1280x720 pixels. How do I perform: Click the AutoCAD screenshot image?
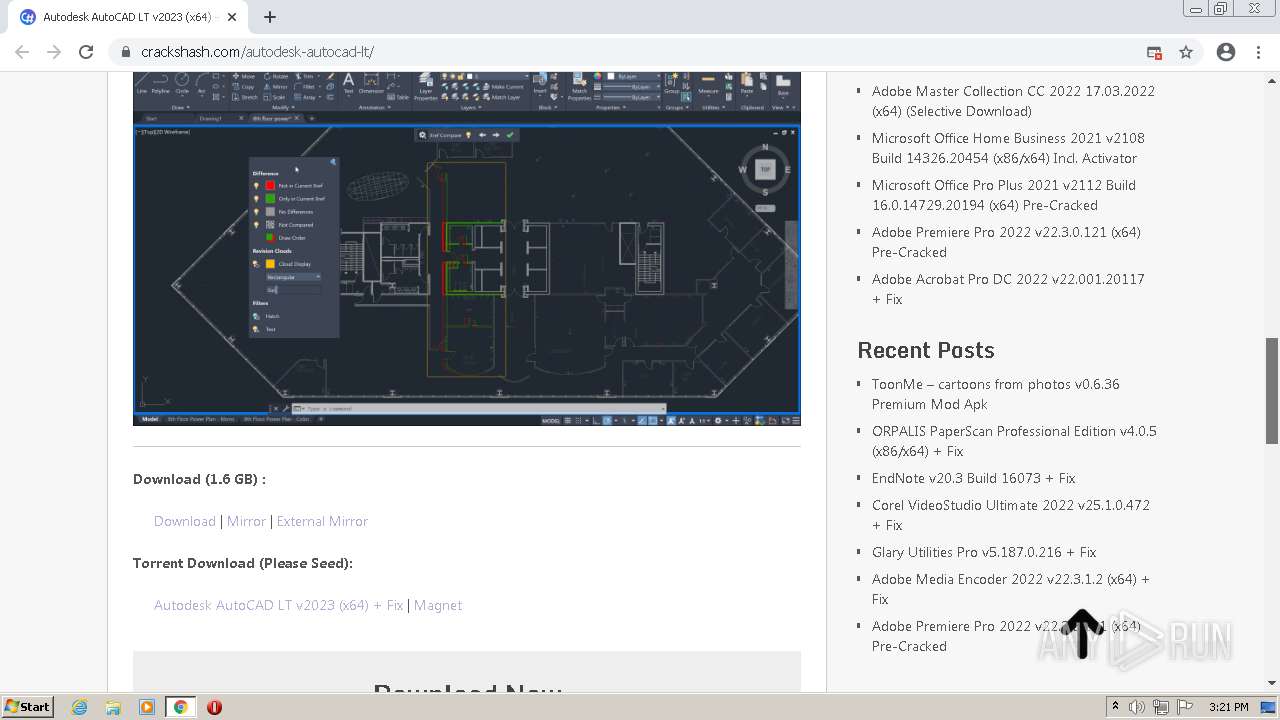coord(467,248)
